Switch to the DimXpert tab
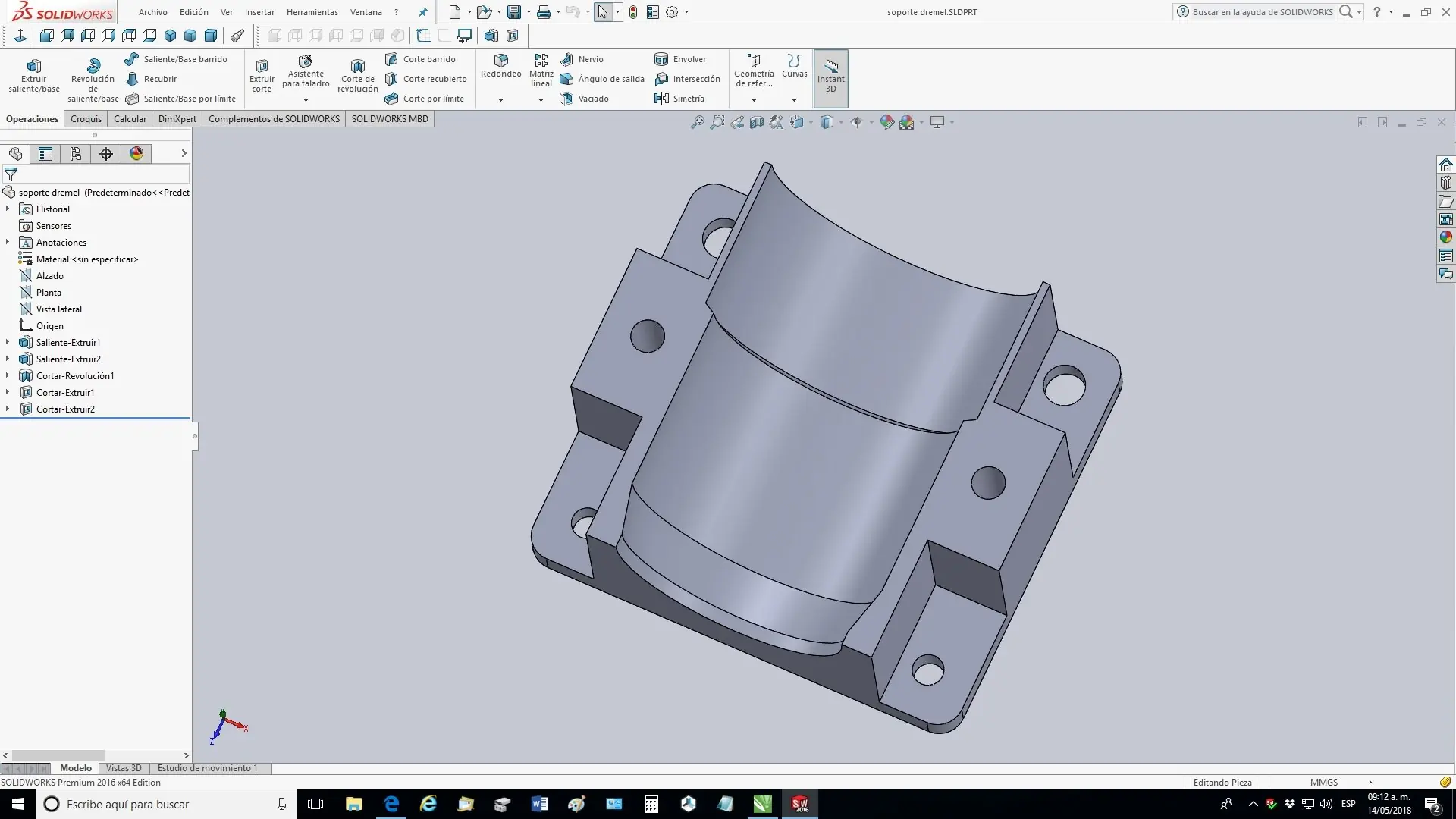The height and width of the screenshot is (819, 1456). click(x=177, y=119)
